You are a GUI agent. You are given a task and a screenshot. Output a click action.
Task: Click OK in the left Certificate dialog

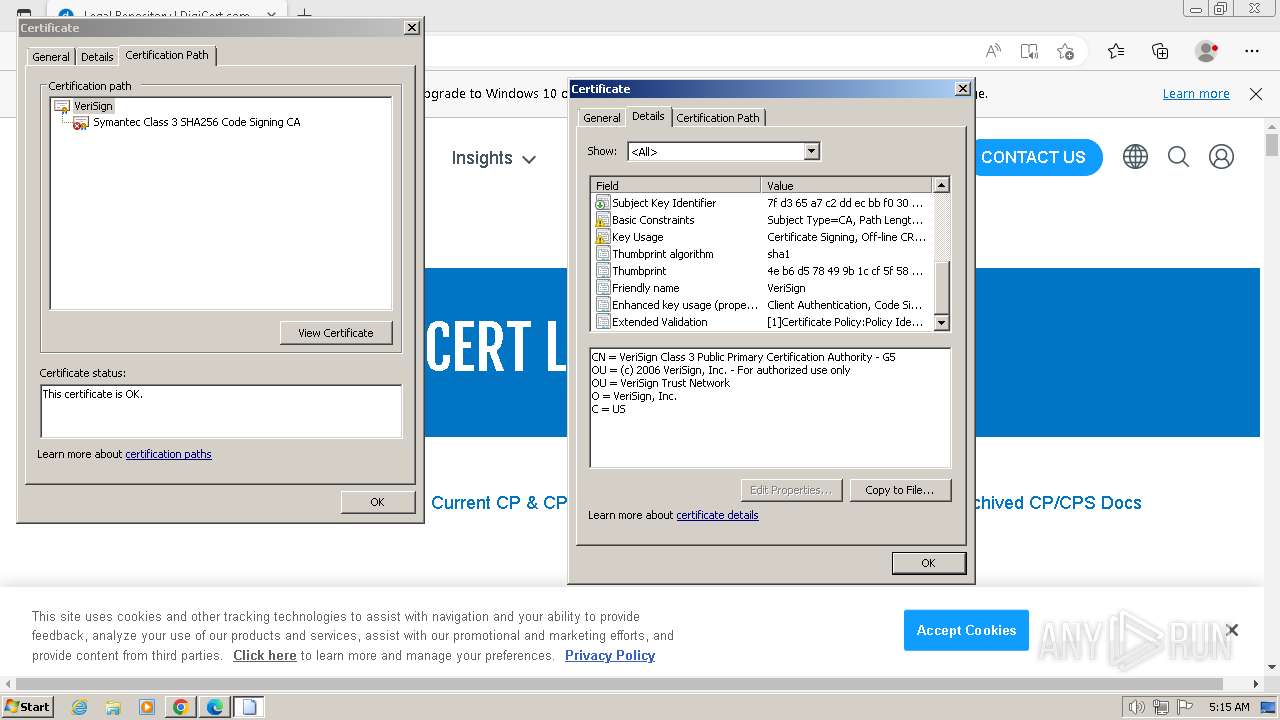click(377, 502)
